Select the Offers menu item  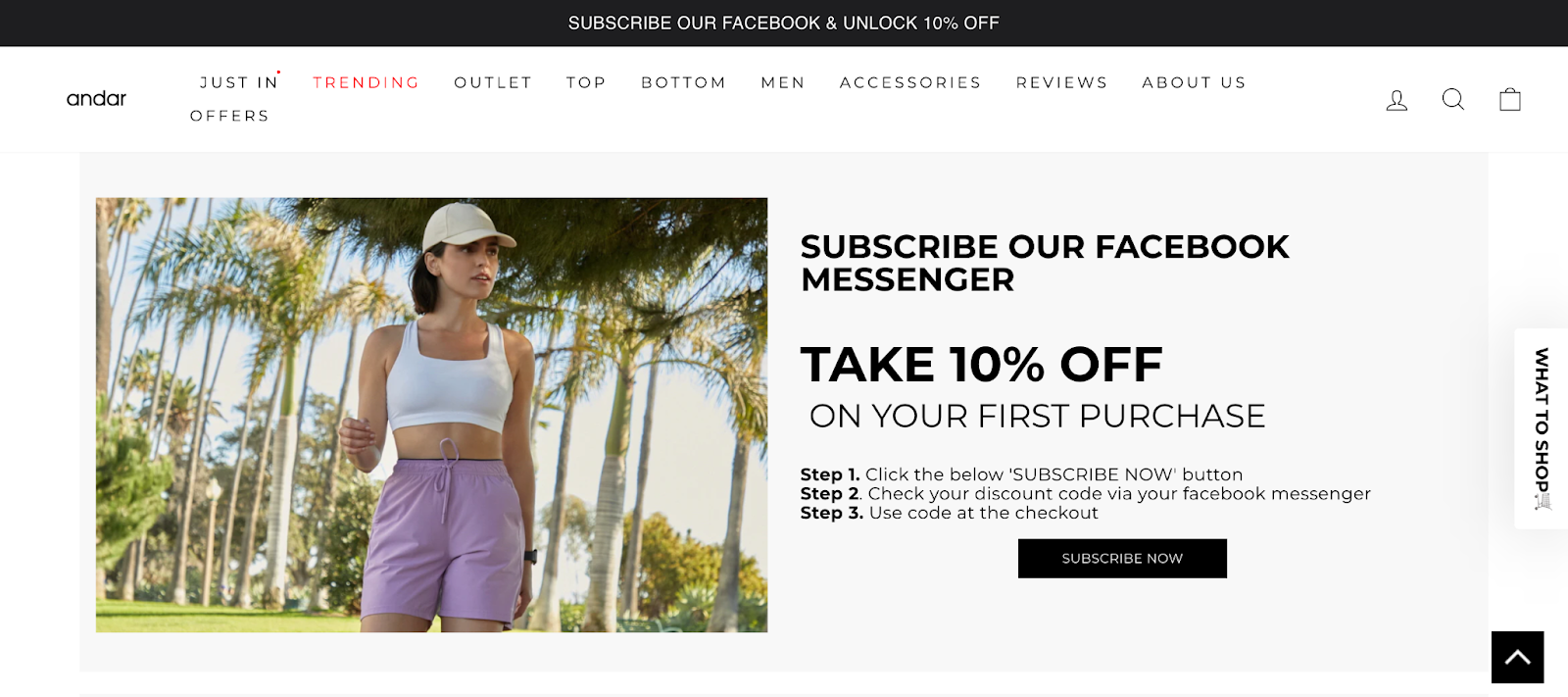tap(229, 116)
